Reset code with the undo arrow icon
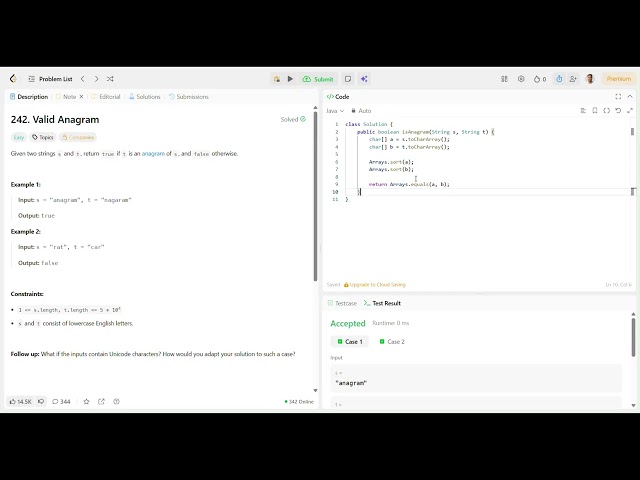 coord(618,111)
